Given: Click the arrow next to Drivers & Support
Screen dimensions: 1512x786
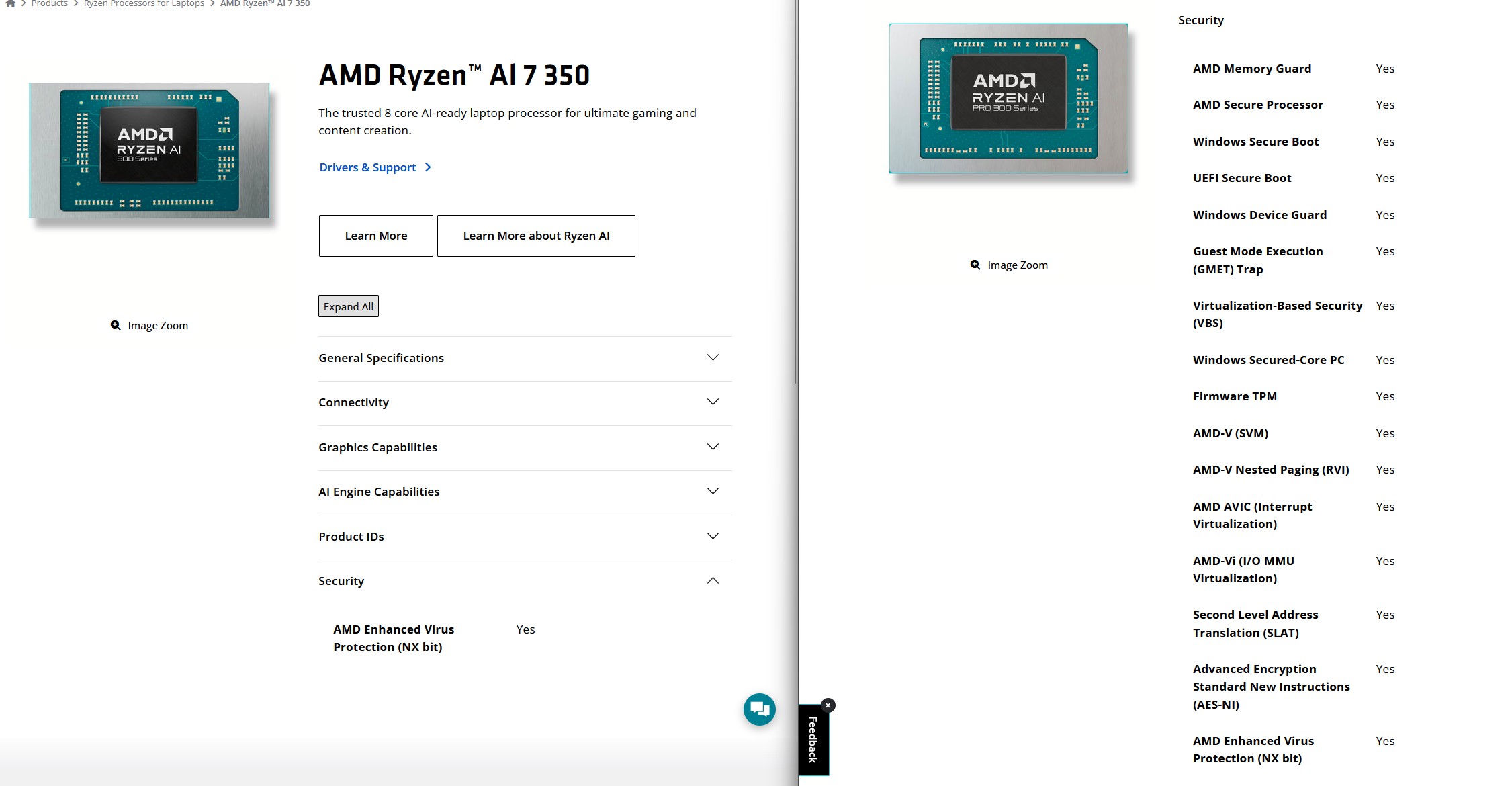Looking at the screenshot, I should pos(428,167).
